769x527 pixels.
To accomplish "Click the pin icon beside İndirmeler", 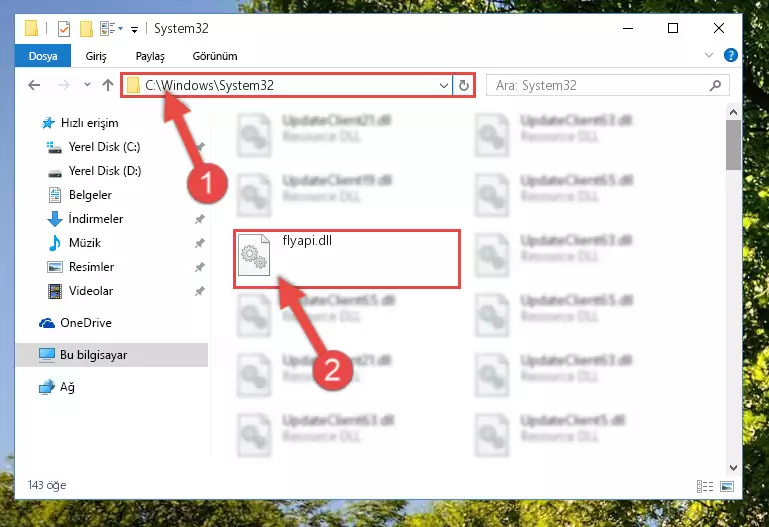I will [x=200, y=219].
